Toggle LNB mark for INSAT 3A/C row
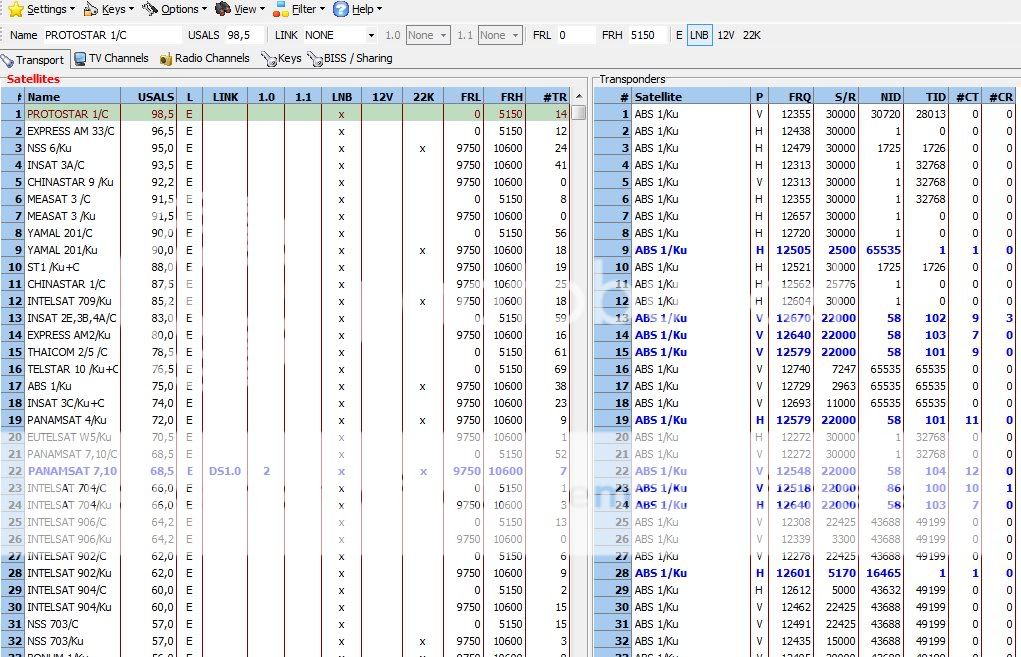 (x=341, y=165)
